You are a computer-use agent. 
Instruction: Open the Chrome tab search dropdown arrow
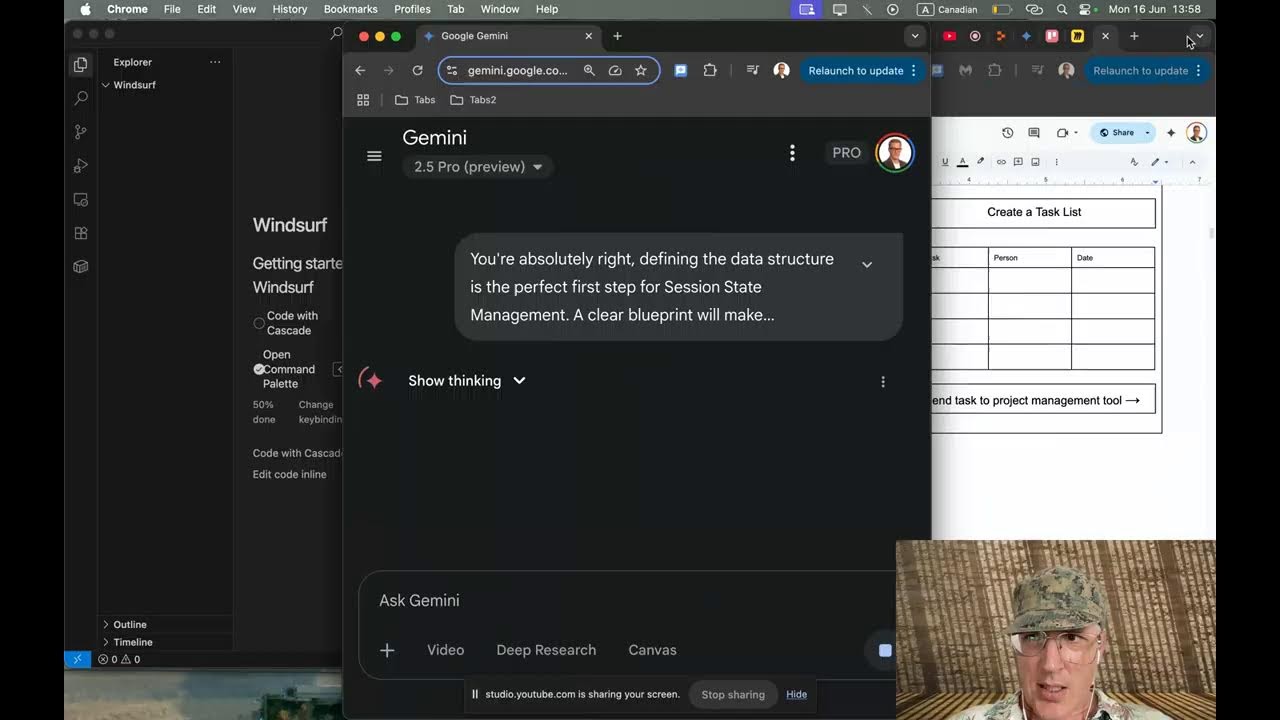point(915,36)
